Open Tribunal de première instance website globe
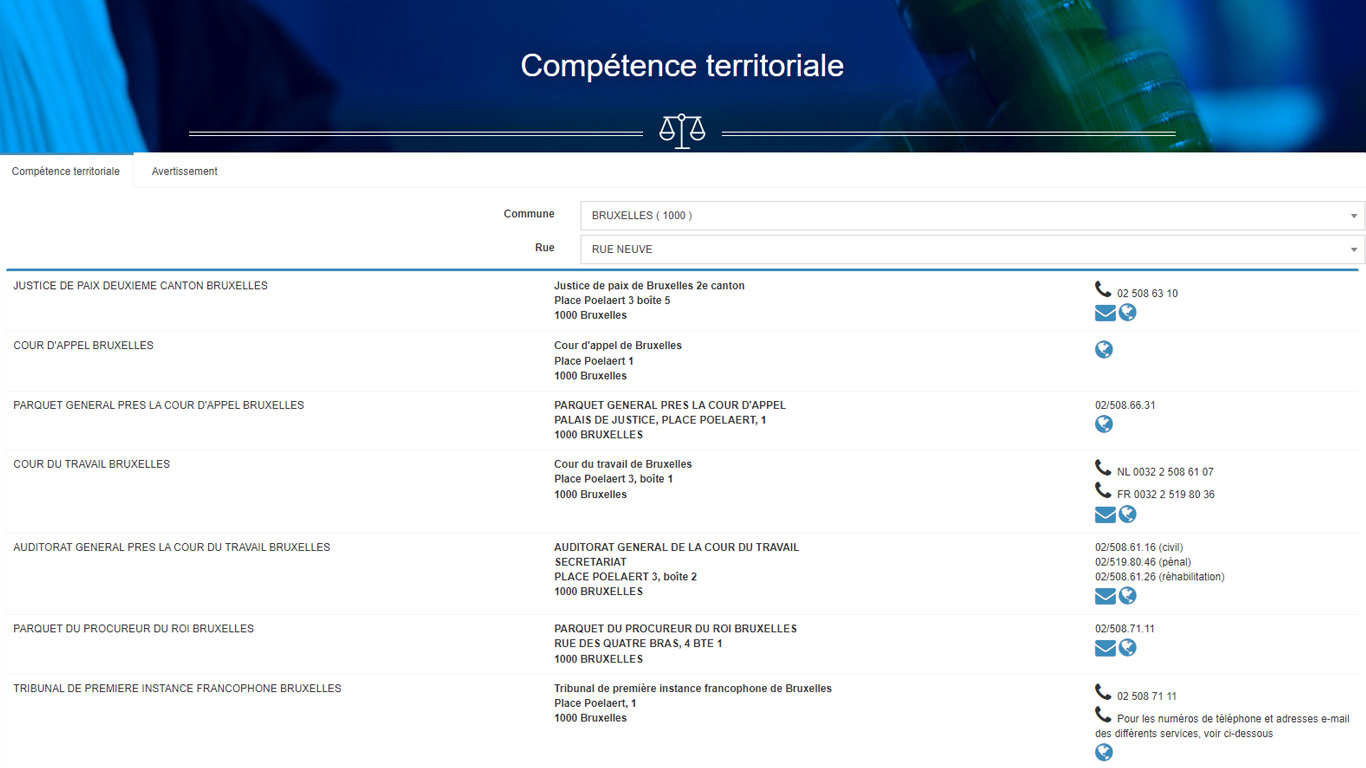This screenshot has height=768, width=1366. 1104,752
